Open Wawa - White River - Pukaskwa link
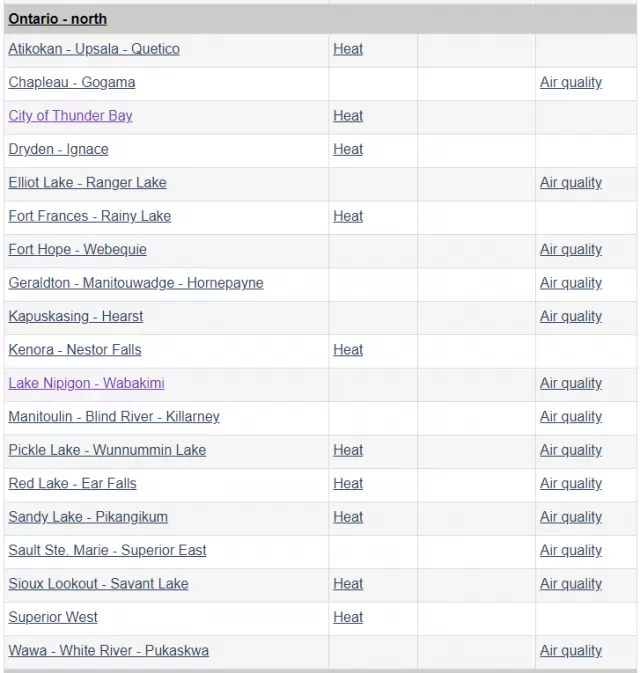 (x=109, y=651)
